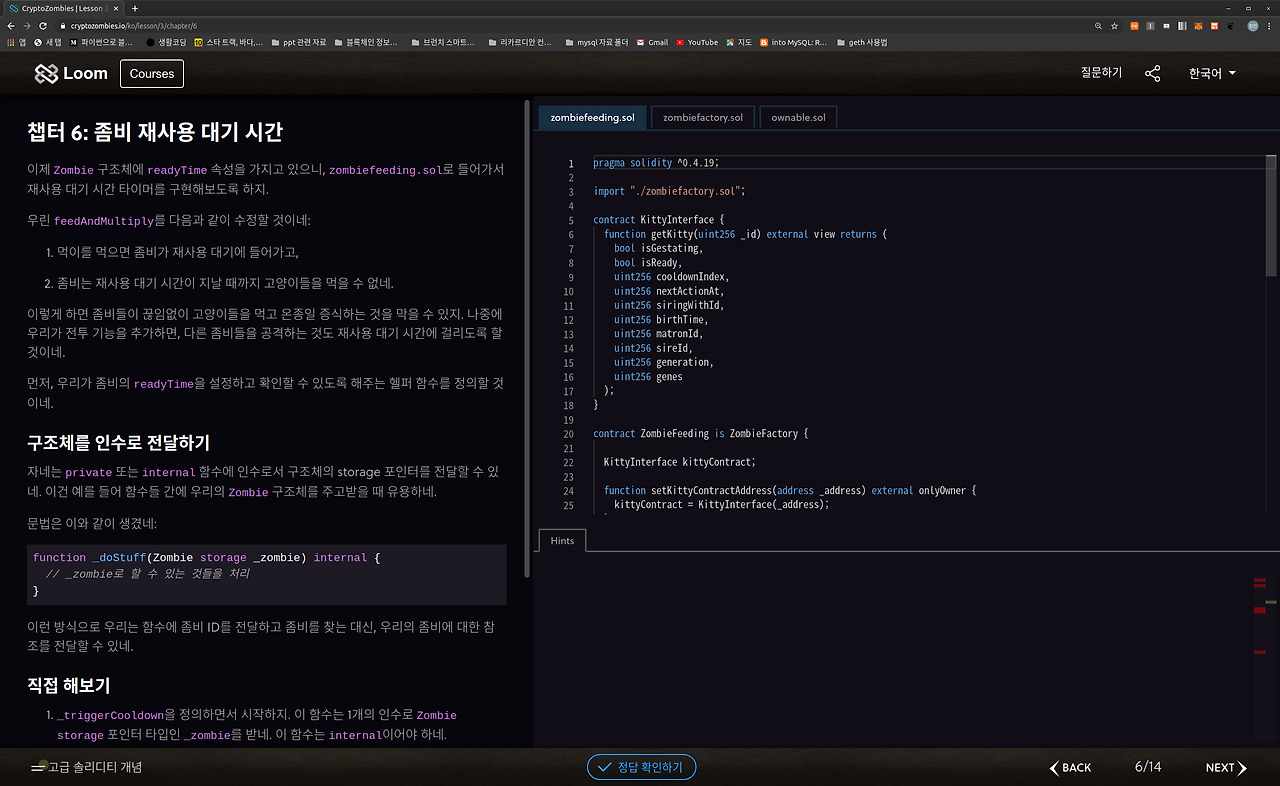
Task: Click 정답 확인하기 check answer button
Action: tap(641, 767)
